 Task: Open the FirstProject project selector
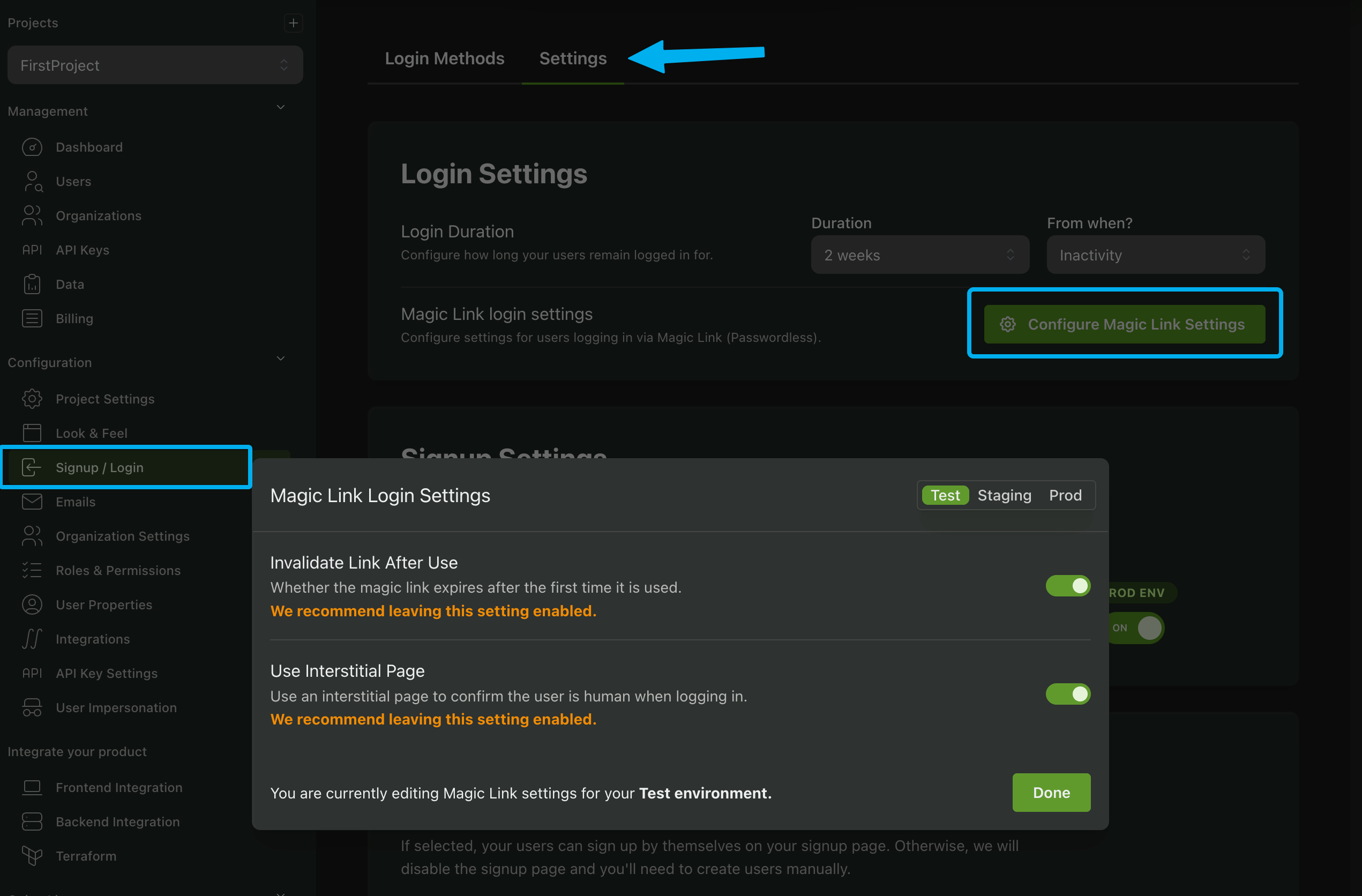154,65
